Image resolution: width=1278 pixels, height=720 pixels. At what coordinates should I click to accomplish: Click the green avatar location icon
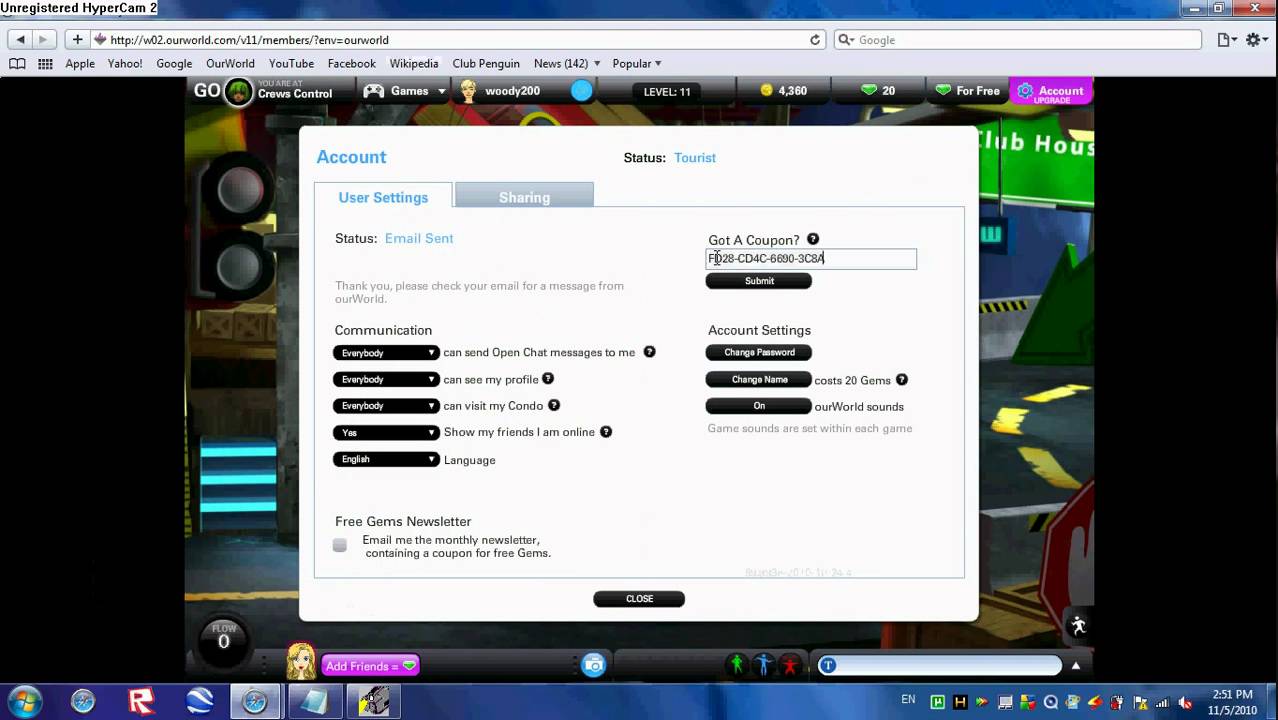tap(238, 92)
